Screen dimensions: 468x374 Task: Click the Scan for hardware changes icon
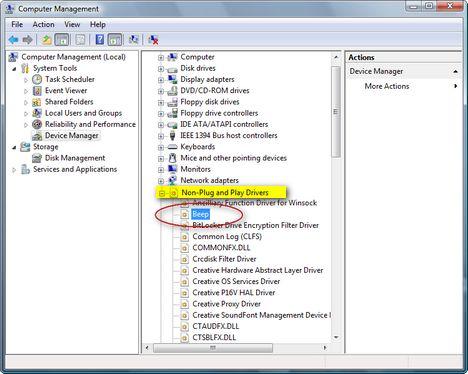[x=133, y=40]
